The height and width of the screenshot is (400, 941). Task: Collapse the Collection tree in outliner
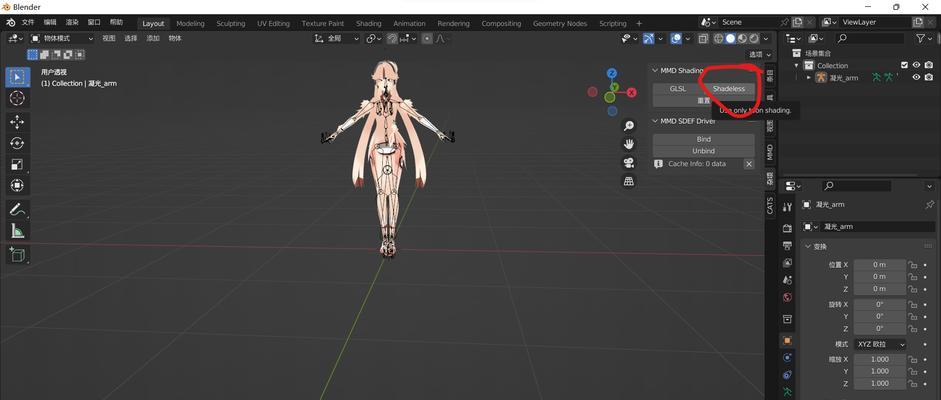point(797,65)
